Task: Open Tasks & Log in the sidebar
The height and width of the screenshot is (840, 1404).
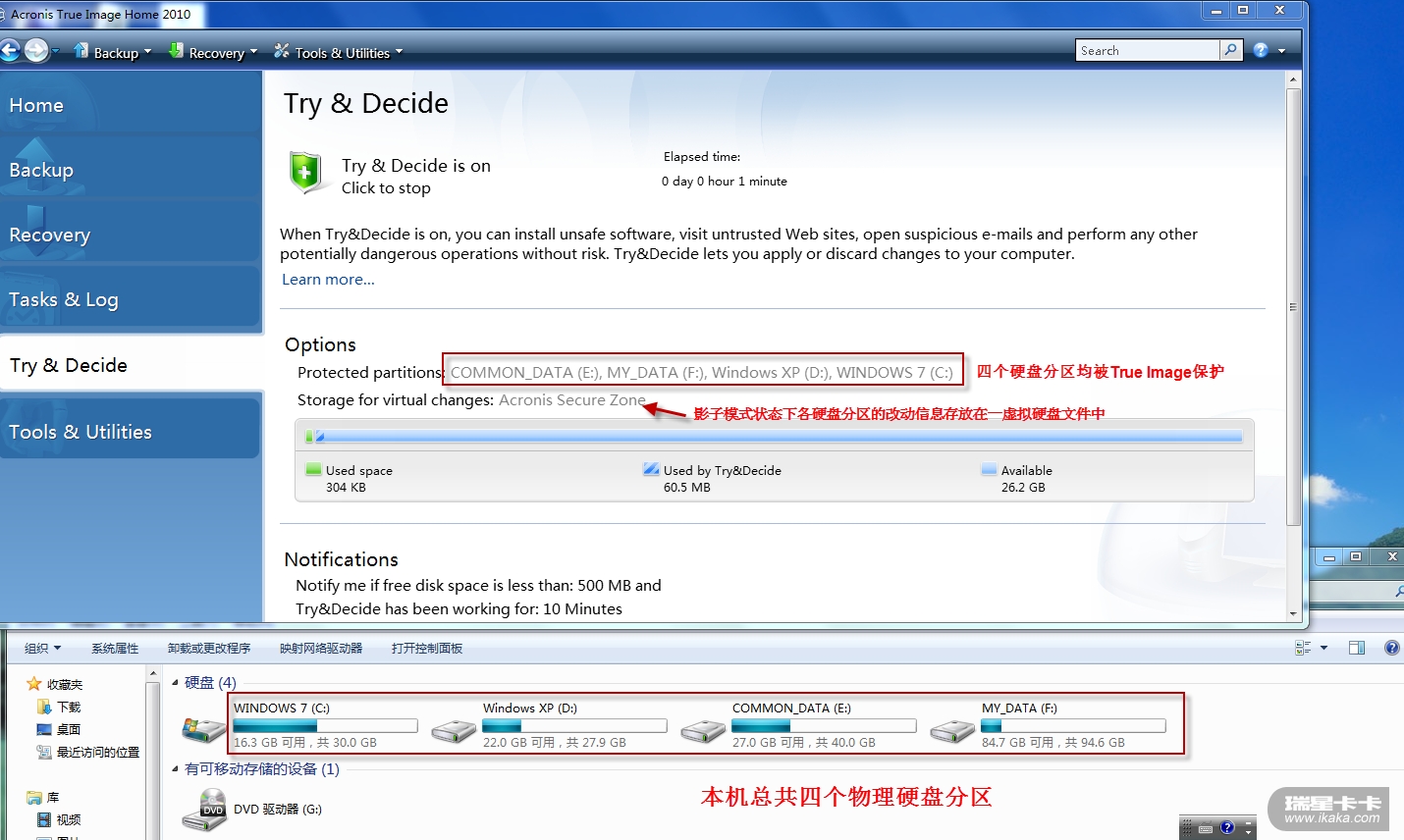Action: coord(131,298)
